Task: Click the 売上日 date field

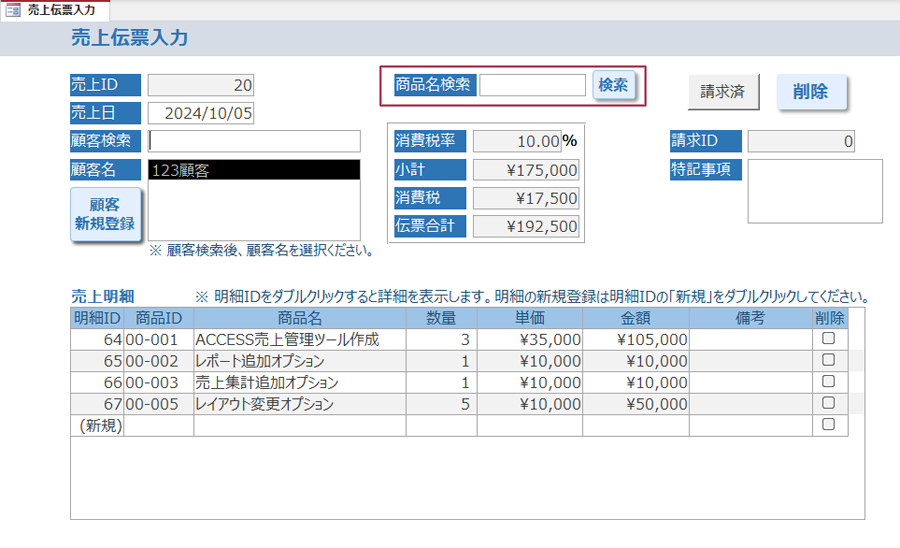Action: (x=201, y=113)
